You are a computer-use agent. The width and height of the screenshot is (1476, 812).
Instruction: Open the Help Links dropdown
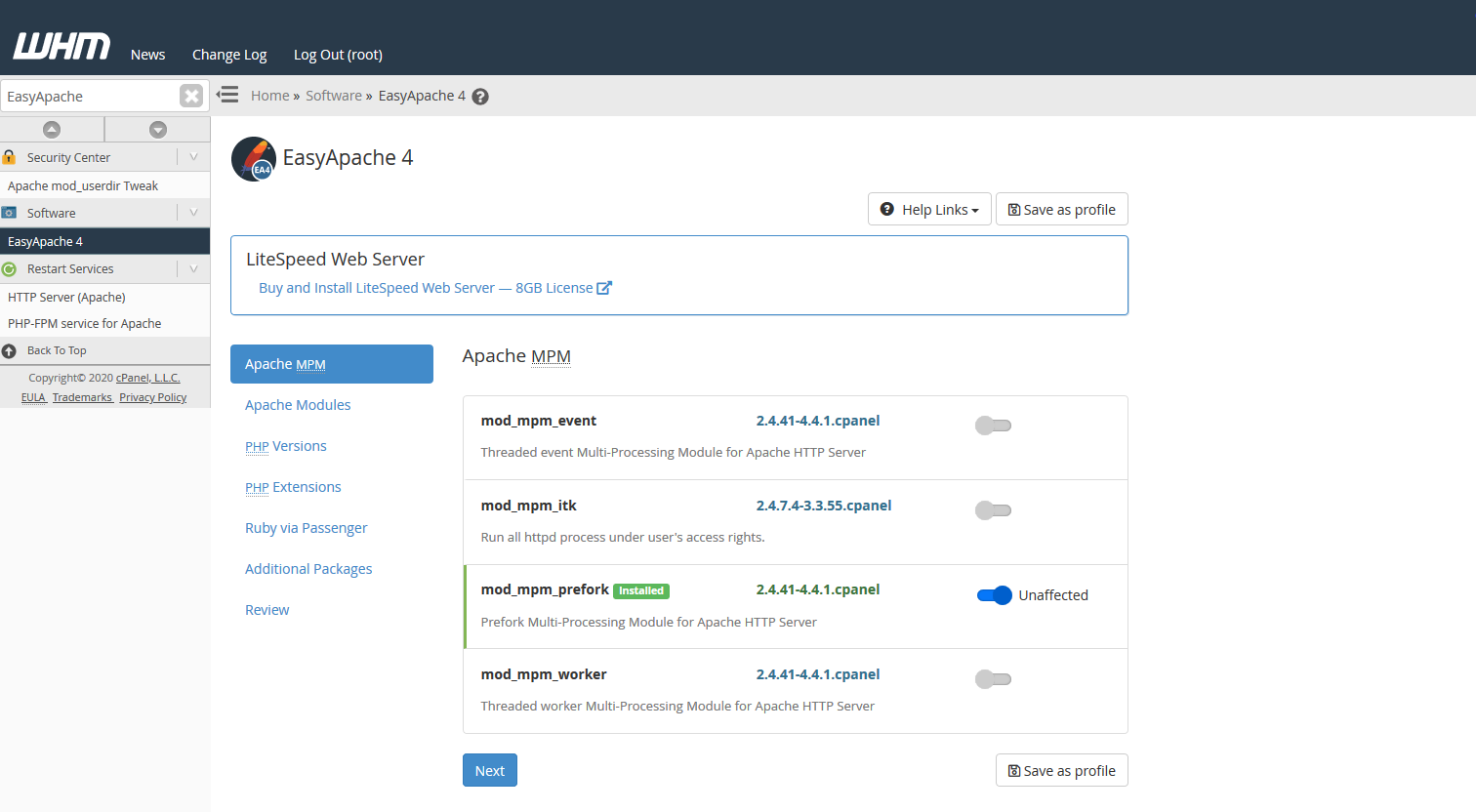pos(929,210)
